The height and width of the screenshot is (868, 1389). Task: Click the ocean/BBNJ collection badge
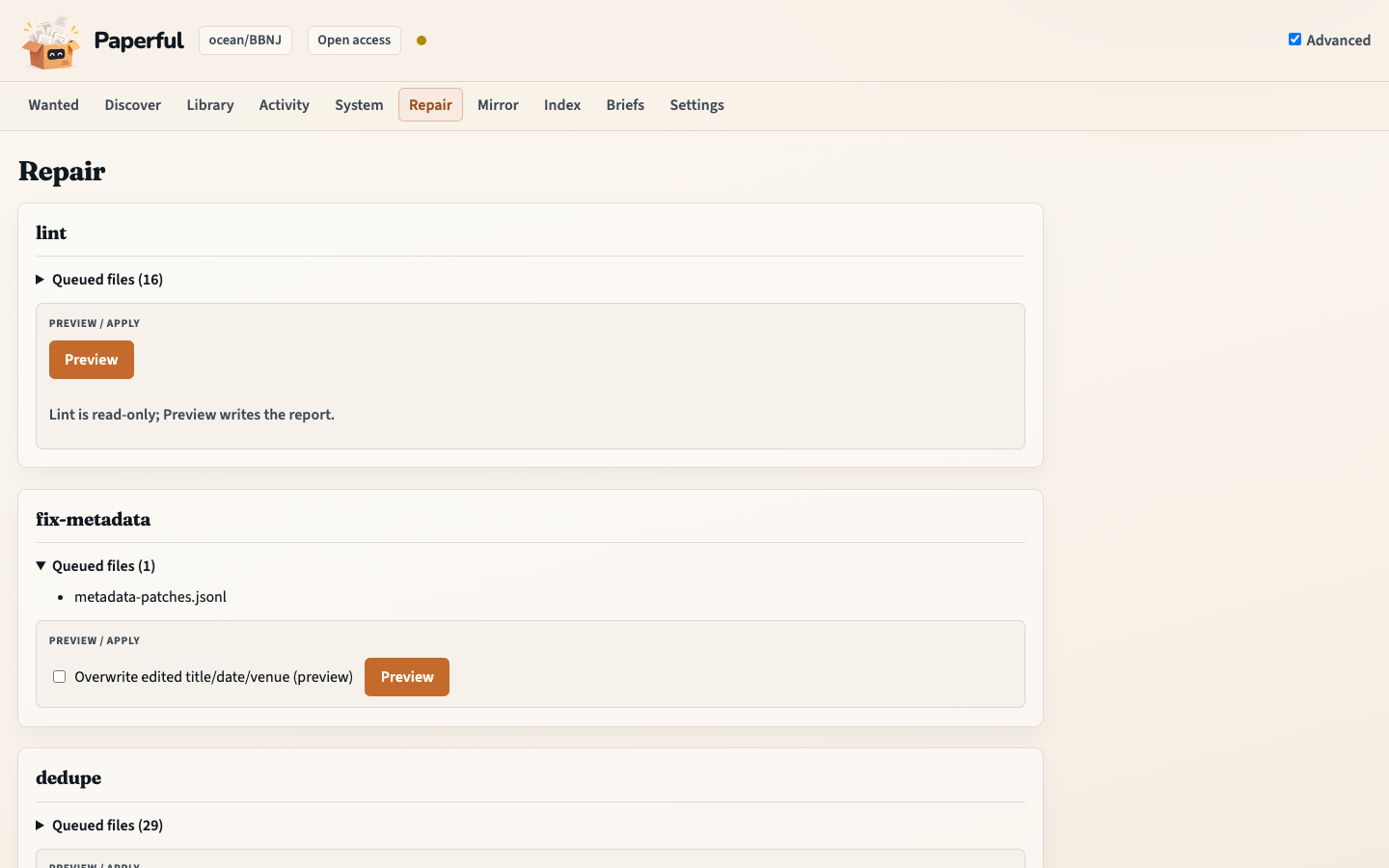click(x=245, y=41)
